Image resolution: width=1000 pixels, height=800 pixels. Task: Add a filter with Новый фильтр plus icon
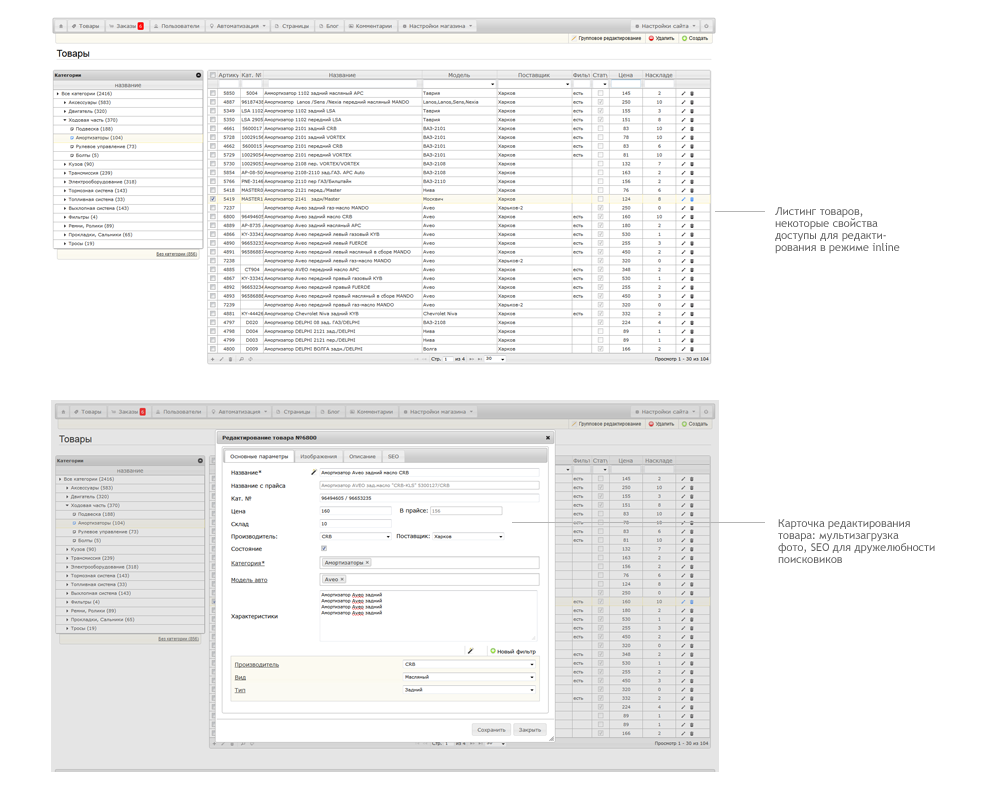click(493, 651)
